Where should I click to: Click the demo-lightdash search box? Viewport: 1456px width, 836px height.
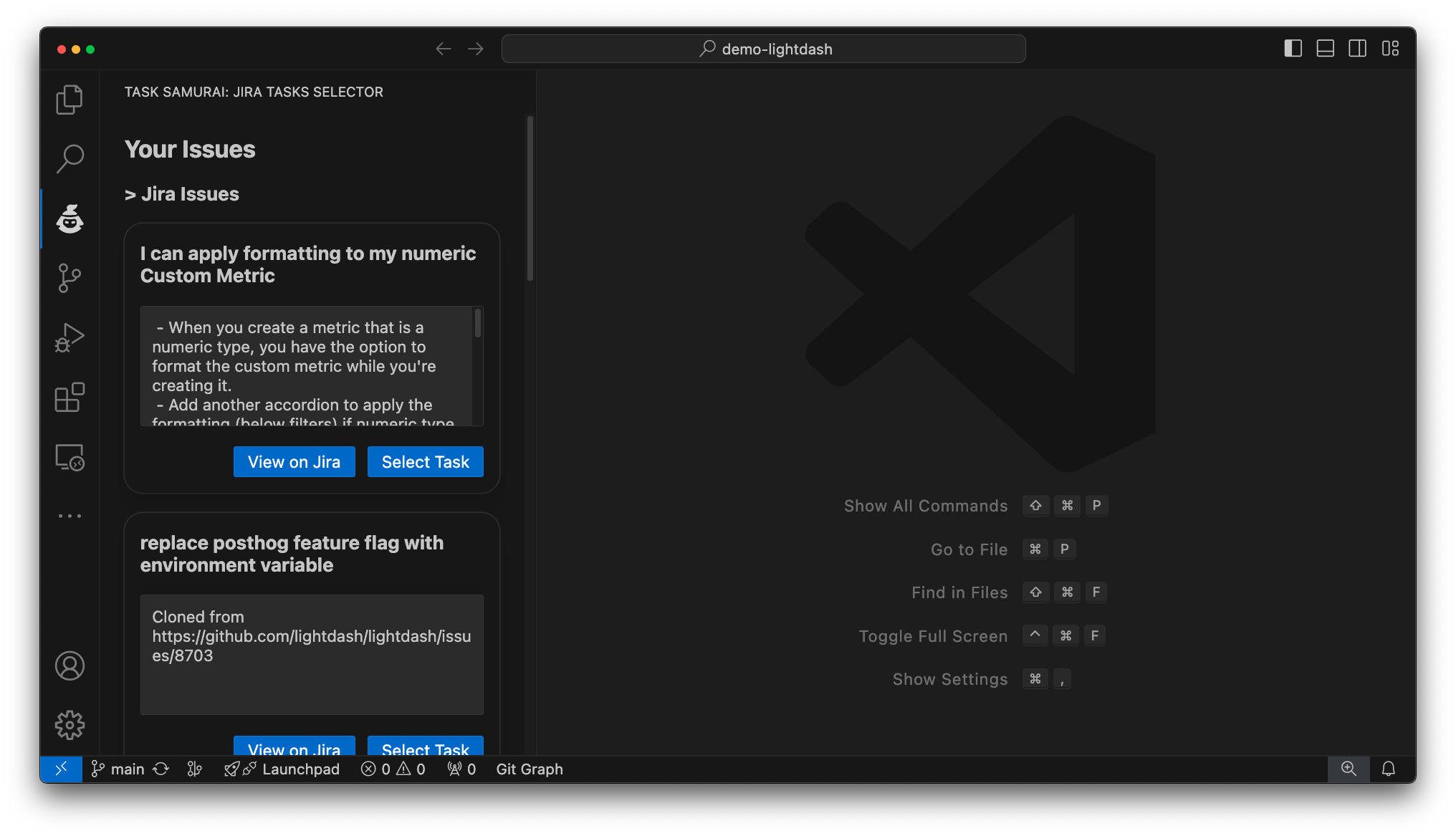pos(763,49)
